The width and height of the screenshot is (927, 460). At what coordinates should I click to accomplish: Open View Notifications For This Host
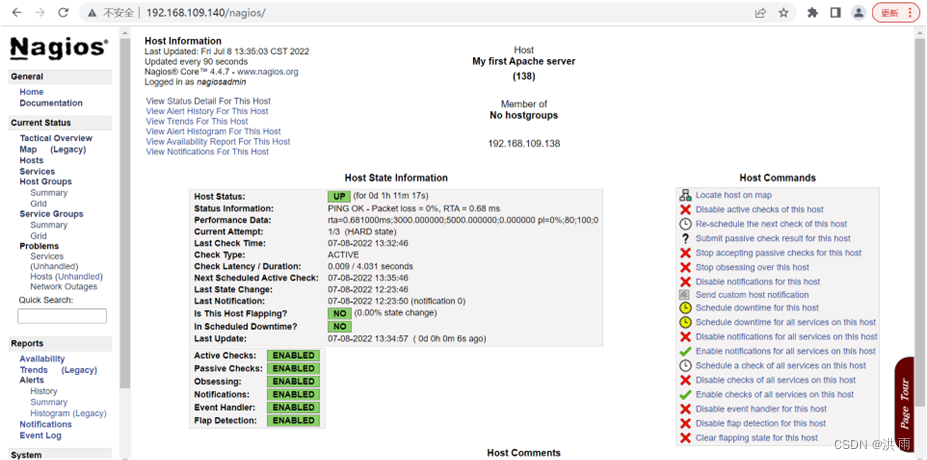[208, 152]
